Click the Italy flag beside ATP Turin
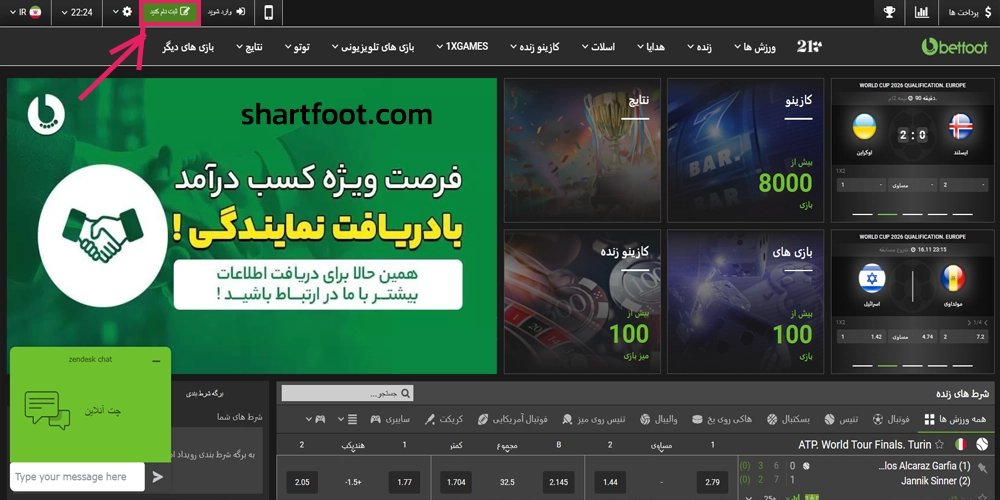 click(960, 444)
